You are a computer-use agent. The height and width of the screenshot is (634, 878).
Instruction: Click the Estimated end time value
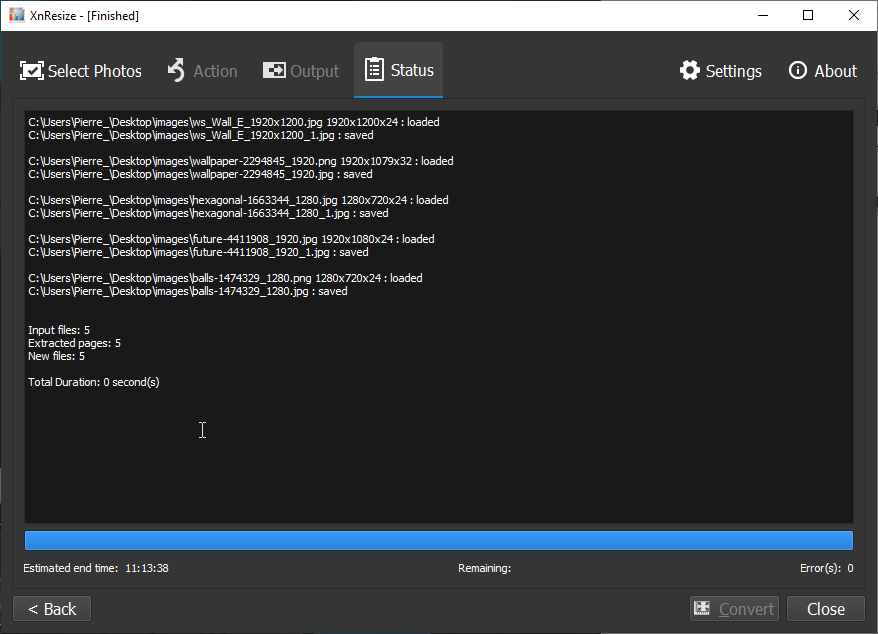click(x=146, y=568)
